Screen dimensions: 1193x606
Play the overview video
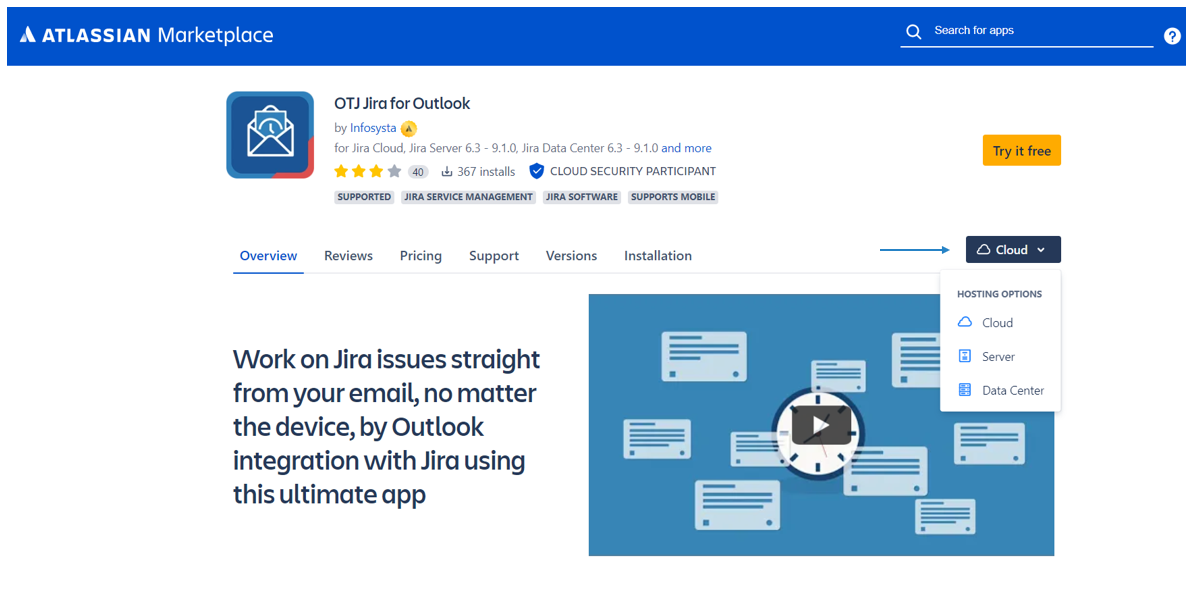[821, 425]
